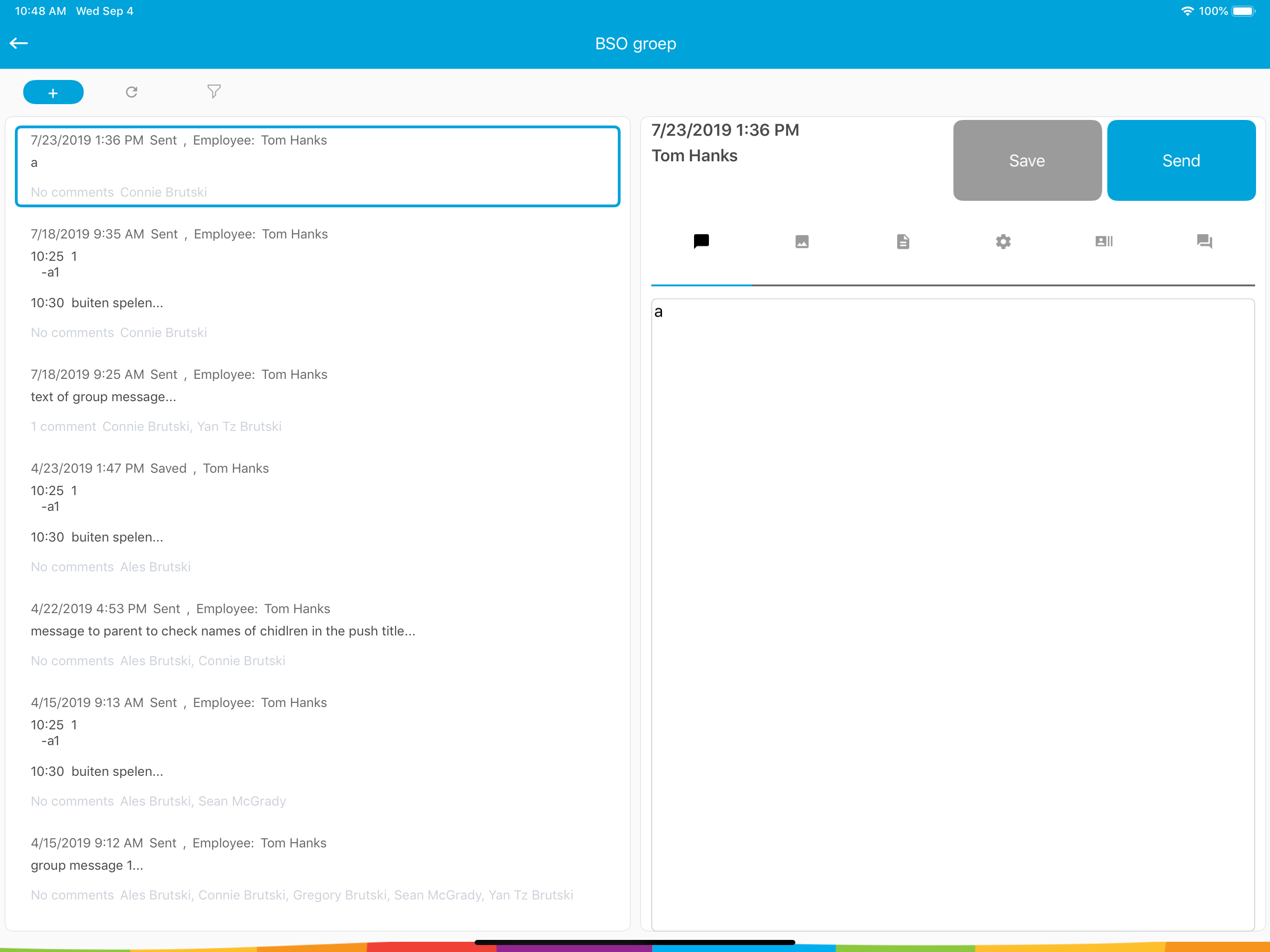Click 'No comments Ales Brutski, Connie Brutski' line

pos(158,661)
